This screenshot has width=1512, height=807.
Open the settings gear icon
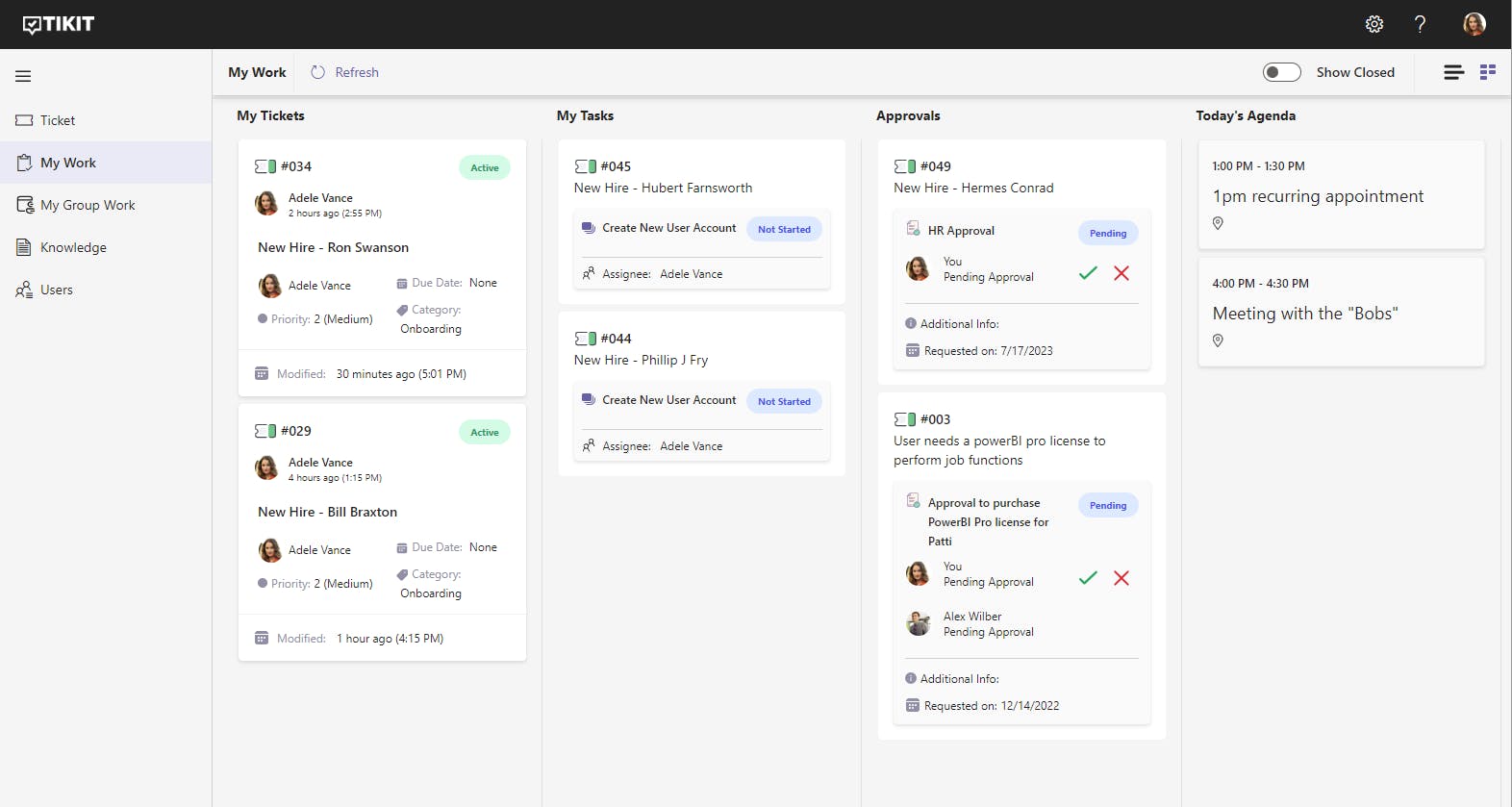1374,24
